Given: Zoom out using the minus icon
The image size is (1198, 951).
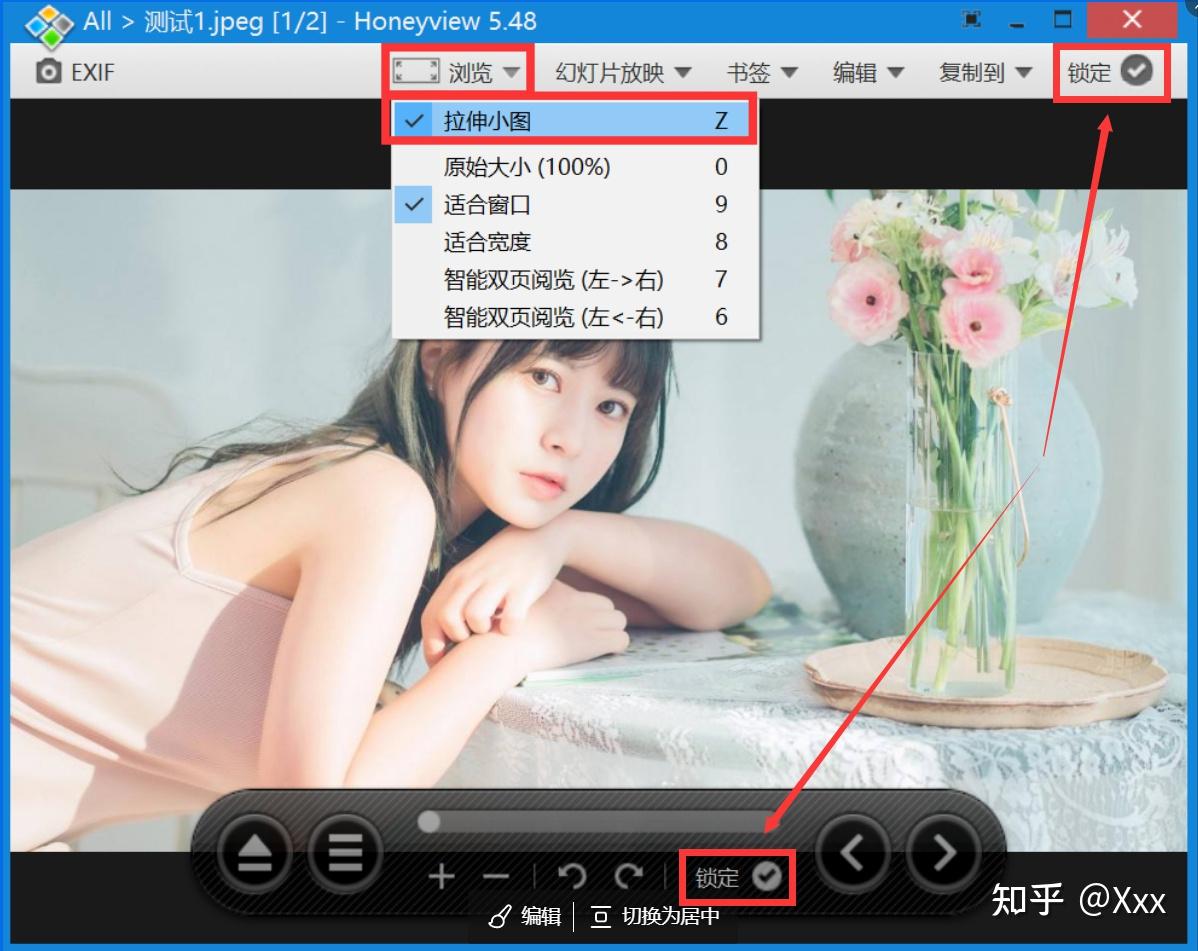Looking at the screenshot, I should coord(497,877).
